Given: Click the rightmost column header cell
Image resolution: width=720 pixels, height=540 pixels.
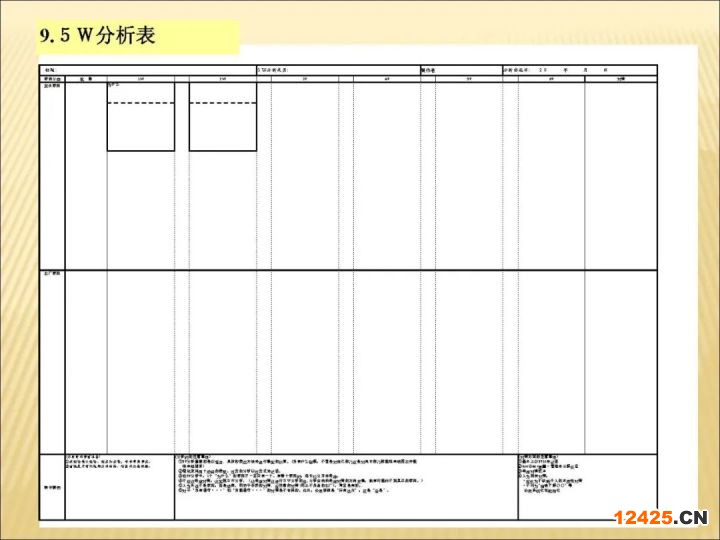Looking at the screenshot, I should click(621, 78).
